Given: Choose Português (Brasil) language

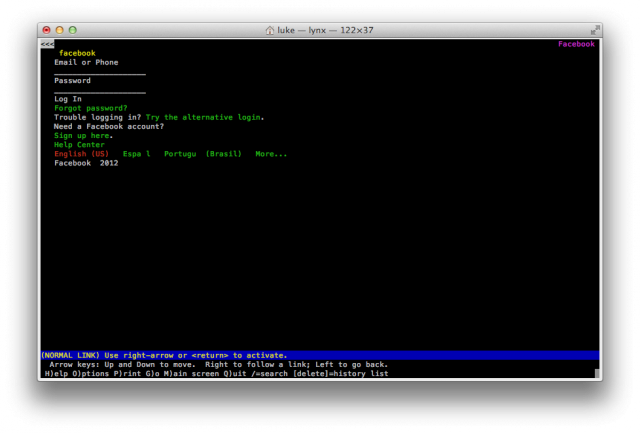Looking at the screenshot, I should 203,154.
